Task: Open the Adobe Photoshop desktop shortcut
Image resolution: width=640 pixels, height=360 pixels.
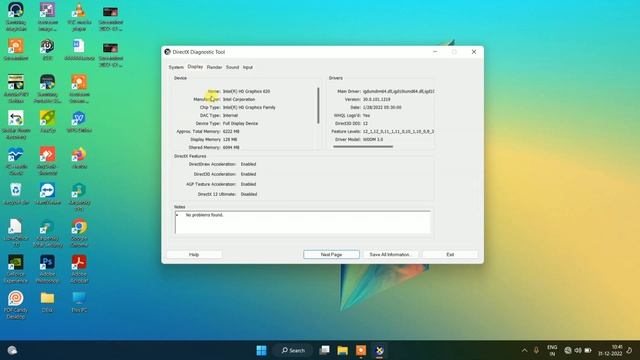Action: pyautogui.click(x=47, y=269)
